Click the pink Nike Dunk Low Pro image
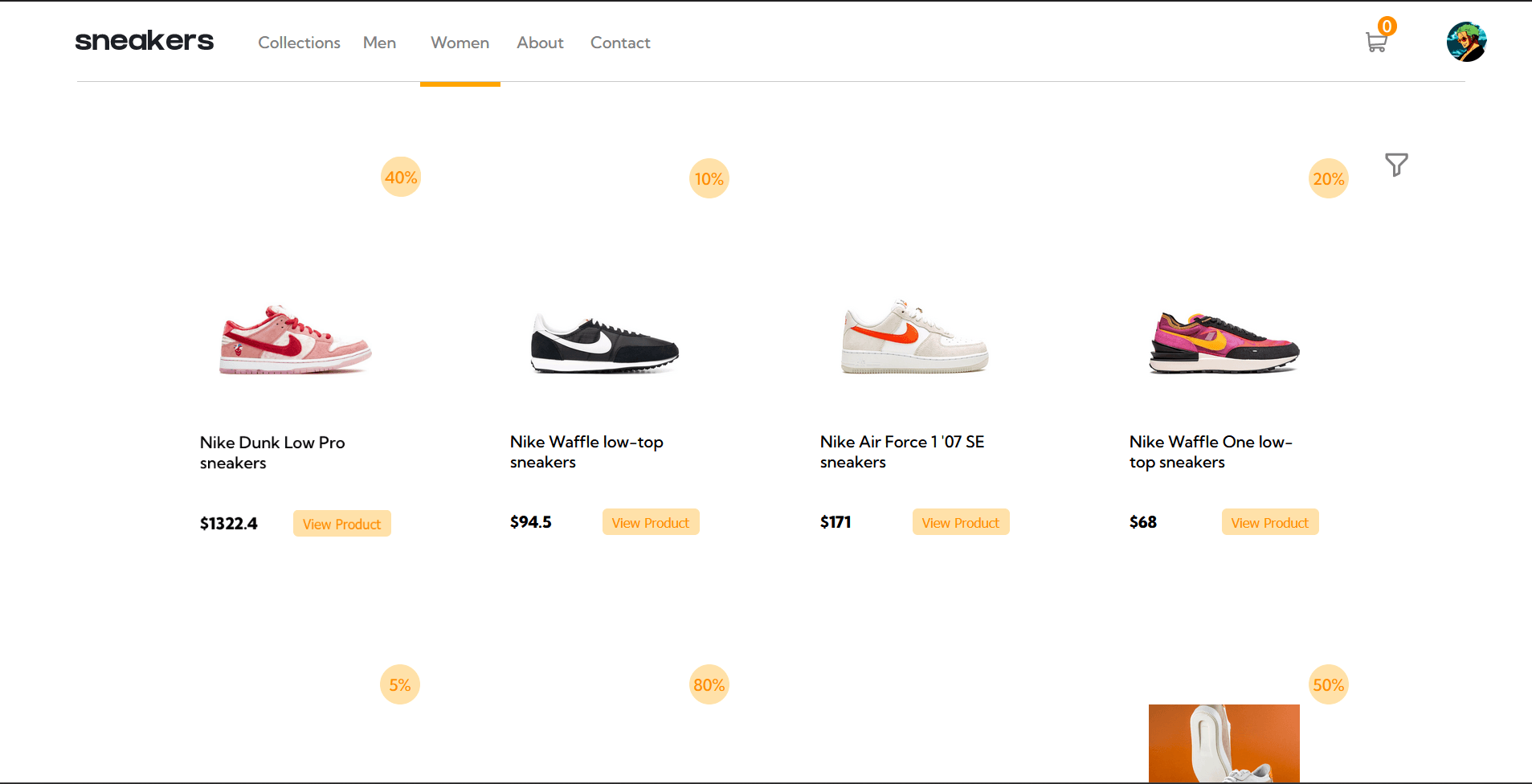Viewport: 1532px width, 784px height. 296,340
